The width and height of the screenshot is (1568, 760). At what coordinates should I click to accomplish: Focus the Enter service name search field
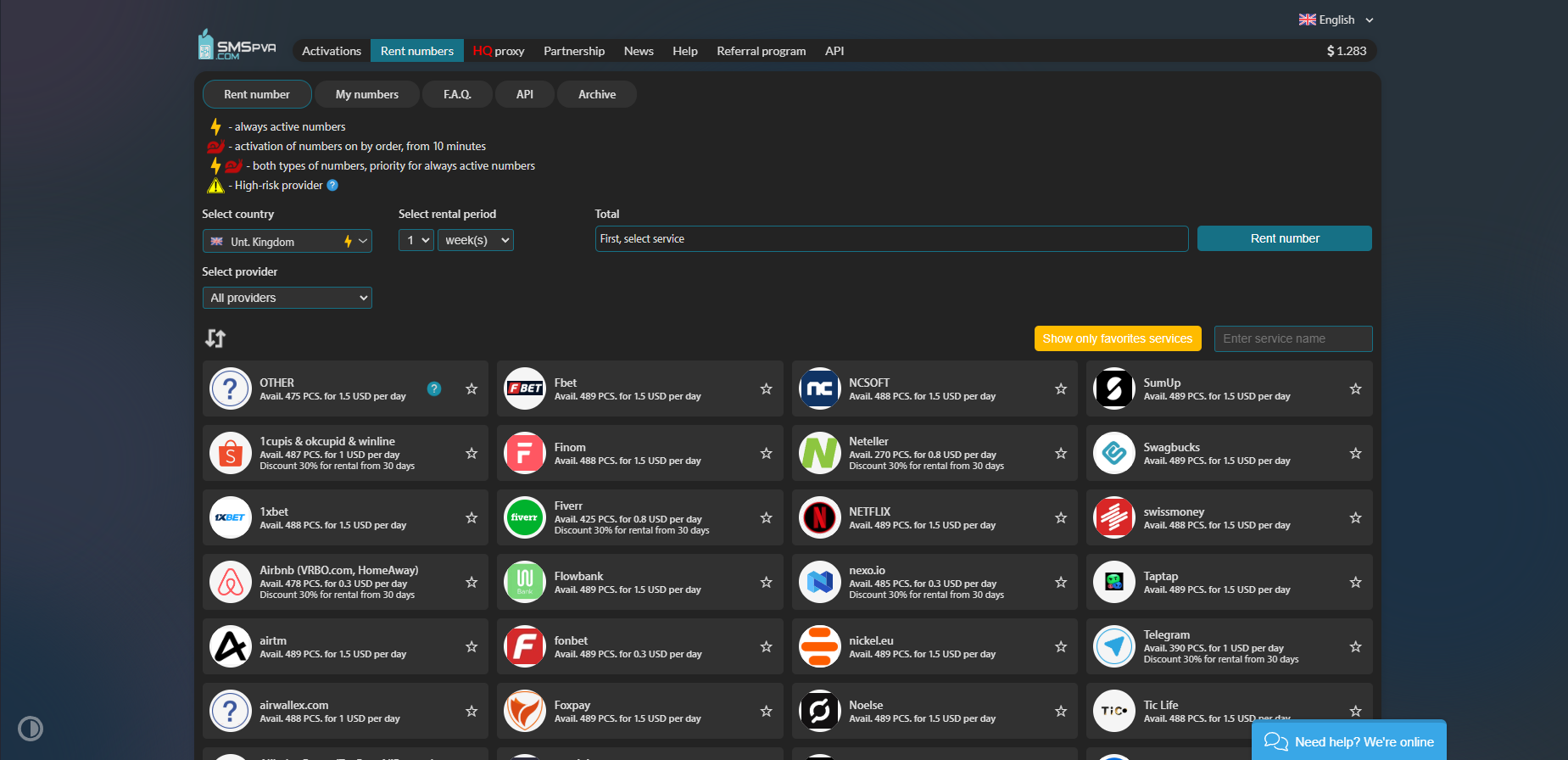pyautogui.click(x=1293, y=338)
